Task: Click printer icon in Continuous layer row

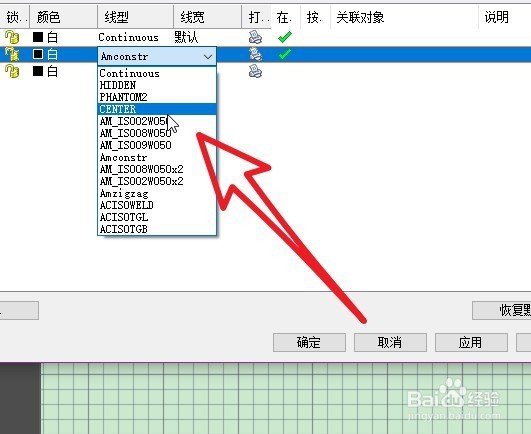Action: coord(255,37)
